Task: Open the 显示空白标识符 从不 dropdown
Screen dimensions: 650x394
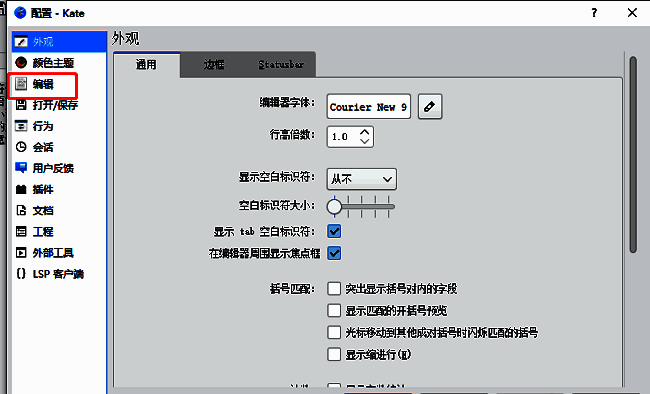Action: coord(361,179)
